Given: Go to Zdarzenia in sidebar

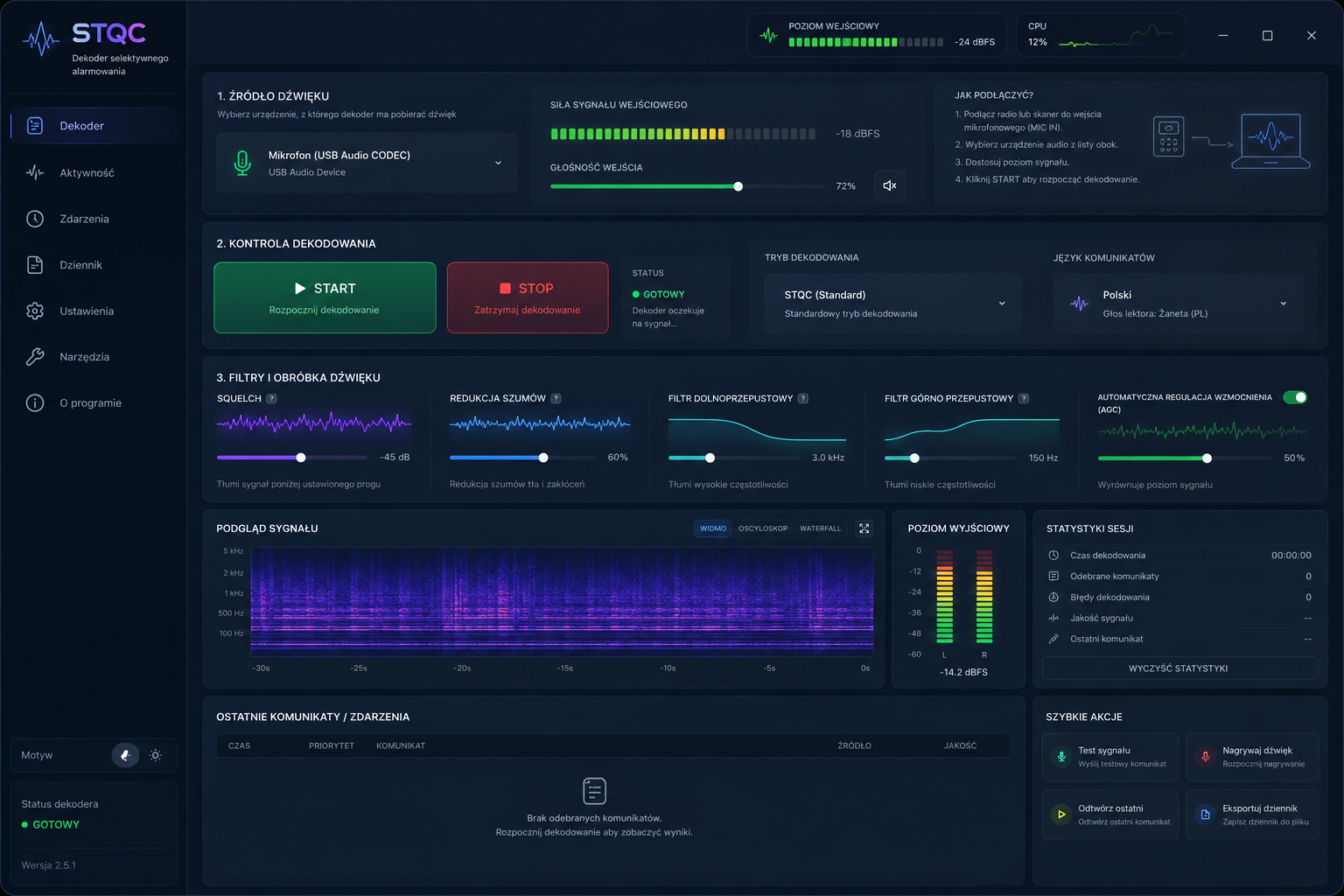Looking at the screenshot, I should [94, 219].
